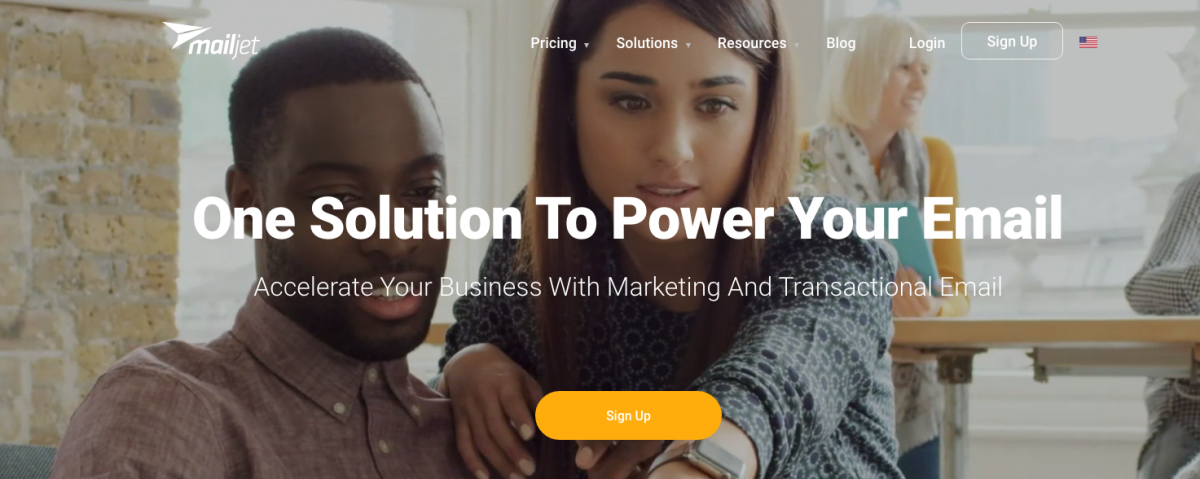Go to the Blog page

pyautogui.click(x=841, y=43)
